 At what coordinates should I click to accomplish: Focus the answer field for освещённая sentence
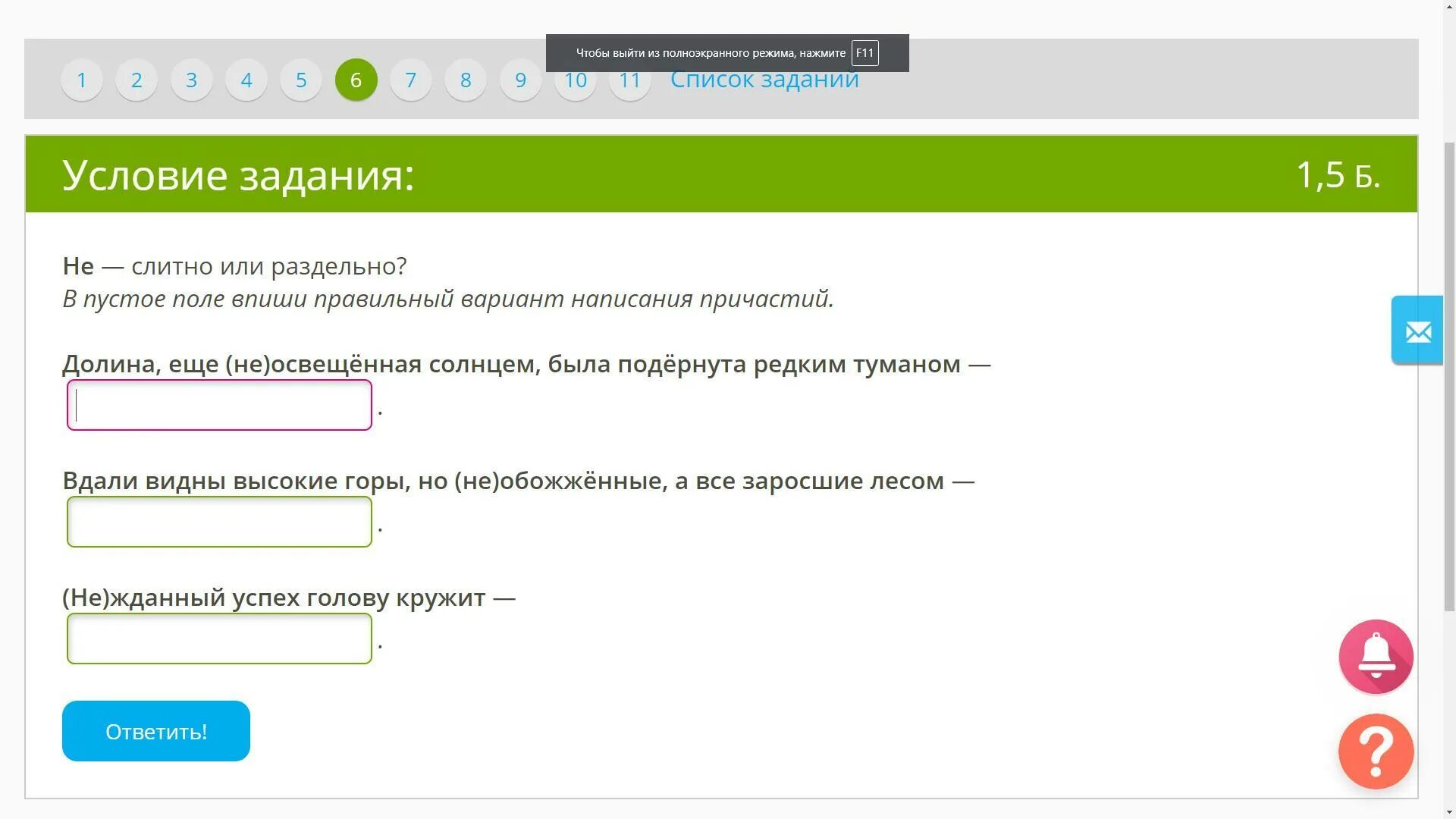coord(219,405)
